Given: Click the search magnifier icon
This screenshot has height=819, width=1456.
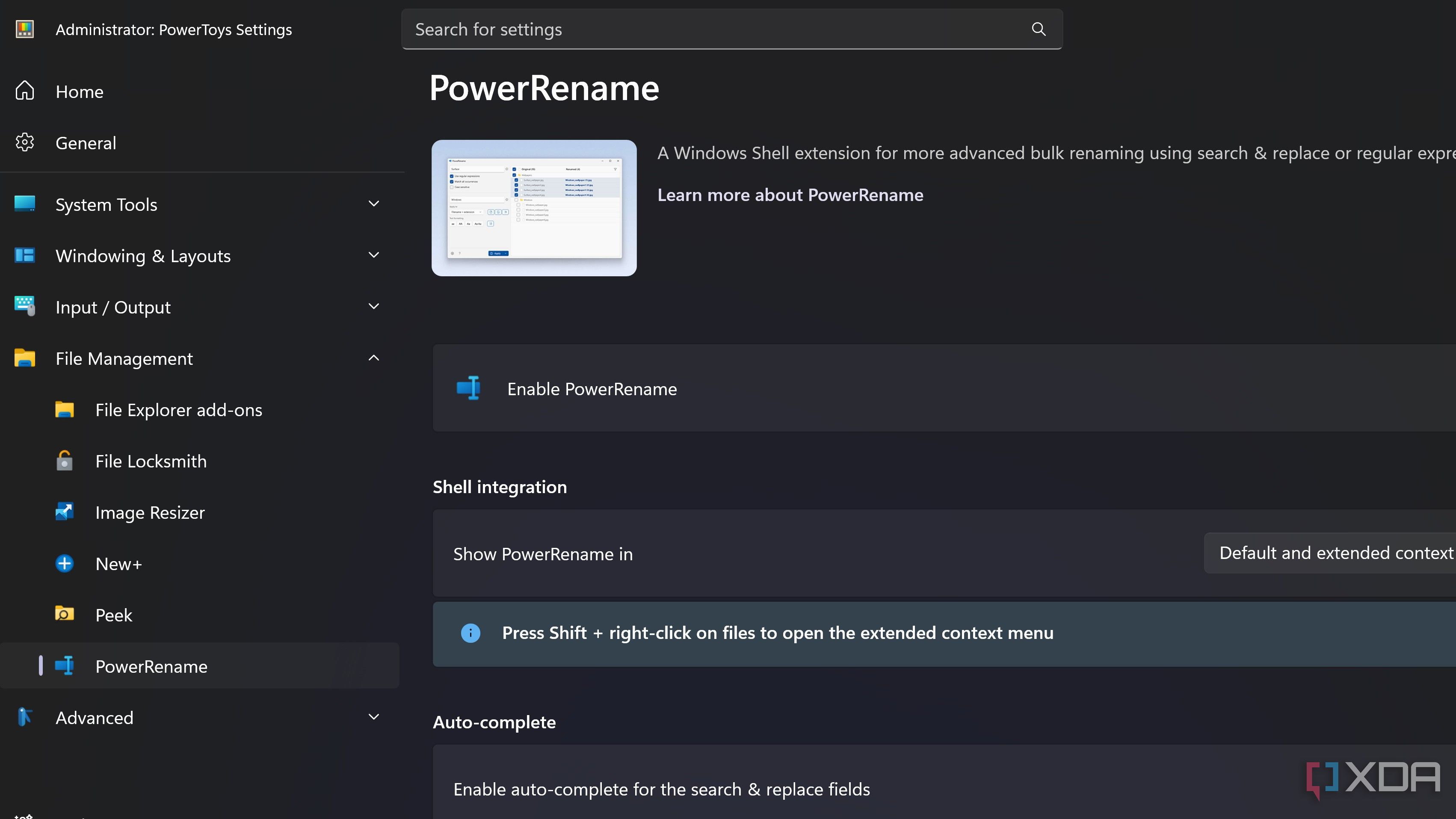Looking at the screenshot, I should click(1039, 29).
